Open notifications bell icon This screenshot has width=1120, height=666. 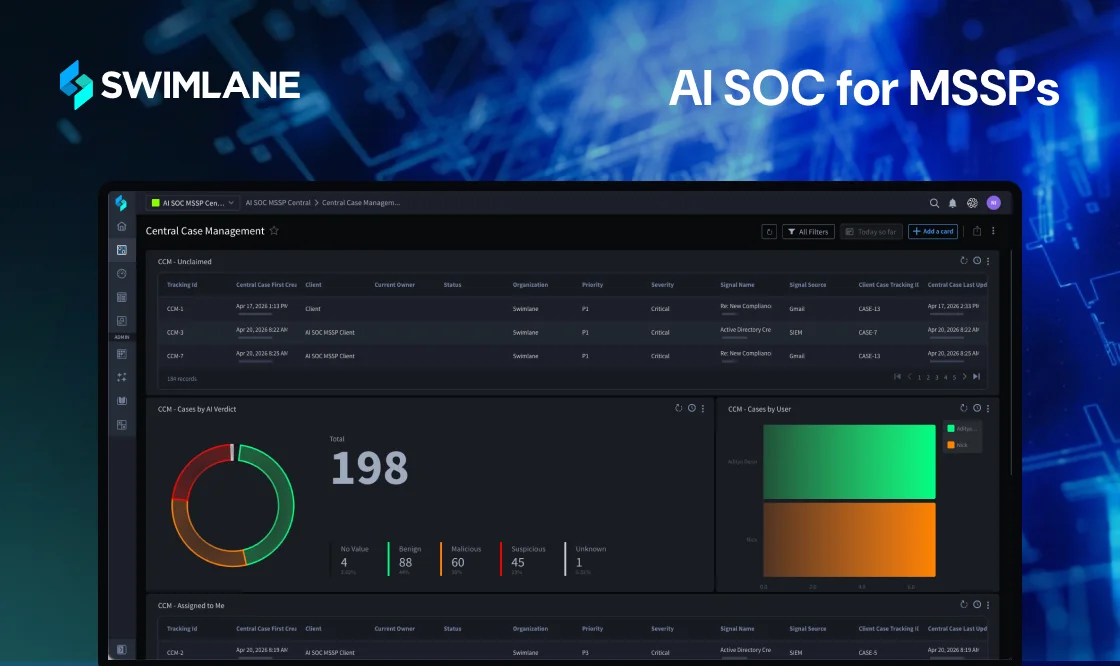pyautogui.click(x=953, y=203)
